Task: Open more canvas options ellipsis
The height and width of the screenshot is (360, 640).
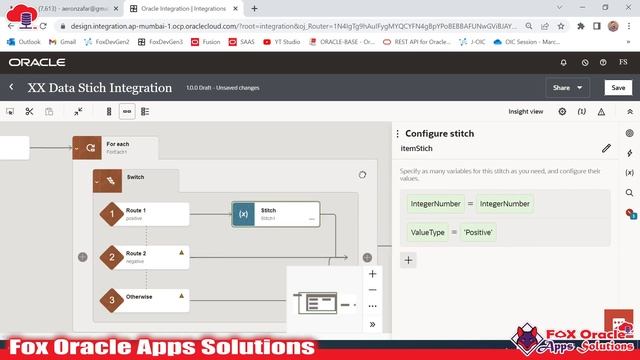Action: [x=372, y=306]
